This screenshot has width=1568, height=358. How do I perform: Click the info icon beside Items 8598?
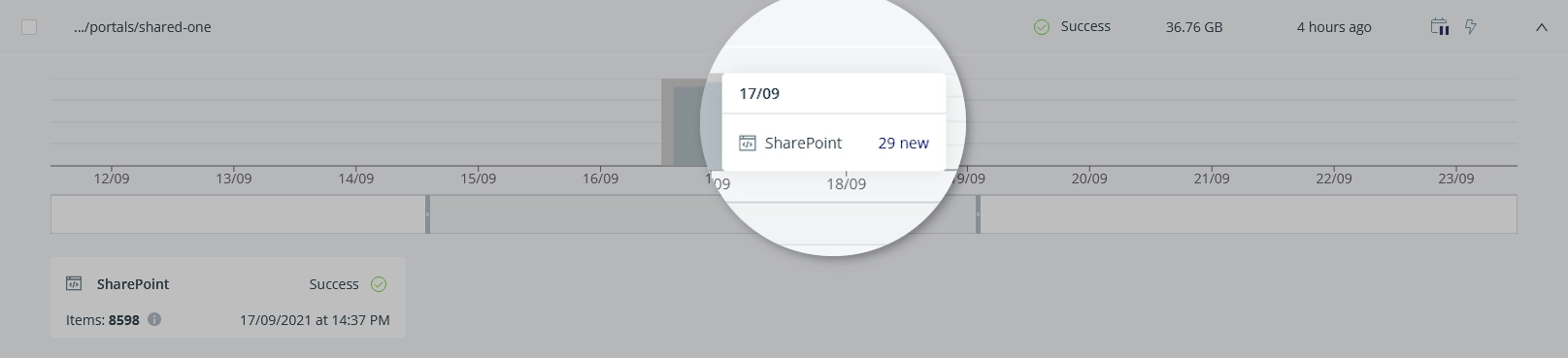[x=154, y=319]
